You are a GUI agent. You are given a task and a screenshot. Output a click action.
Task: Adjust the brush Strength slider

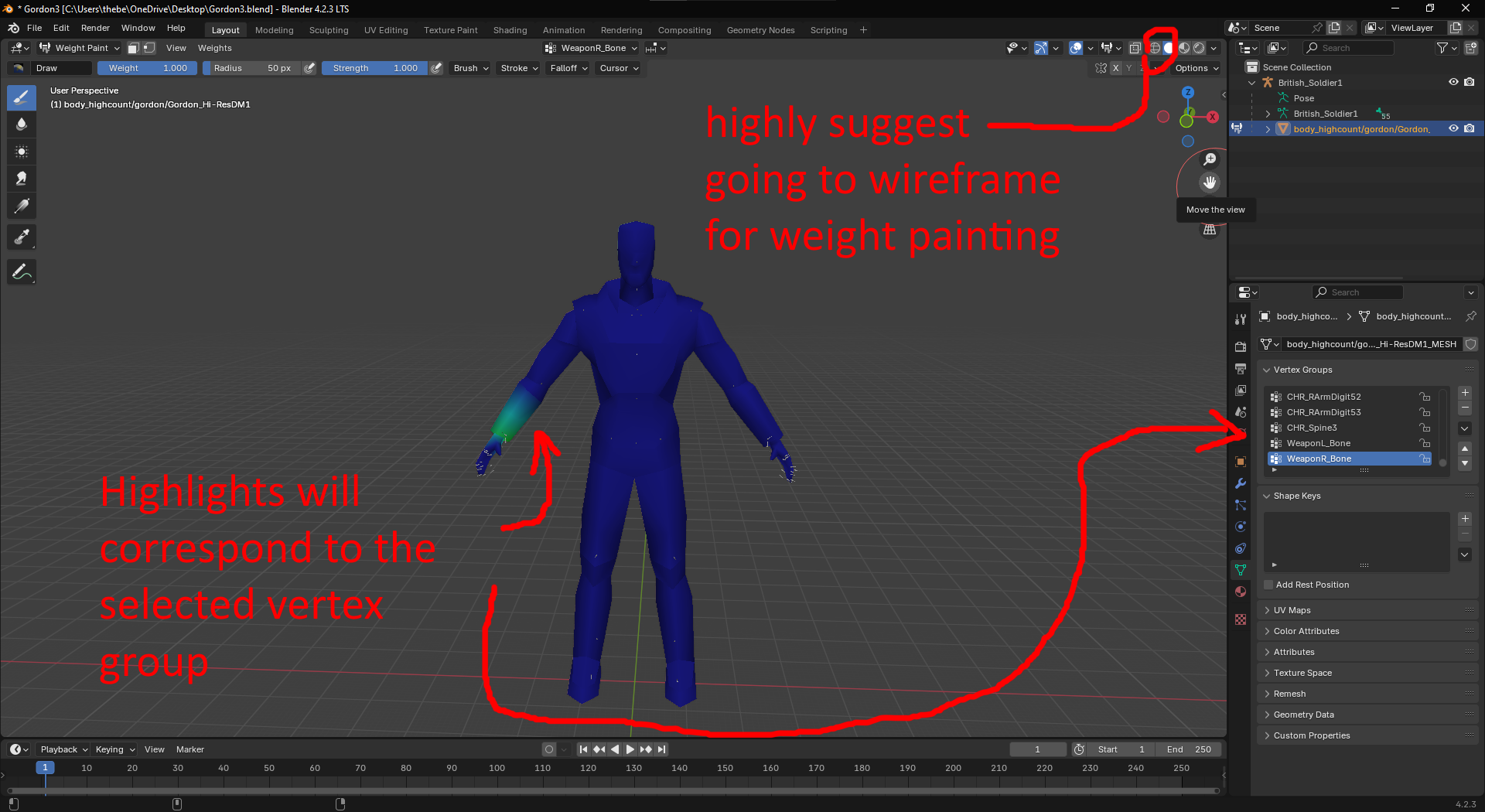(x=374, y=68)
